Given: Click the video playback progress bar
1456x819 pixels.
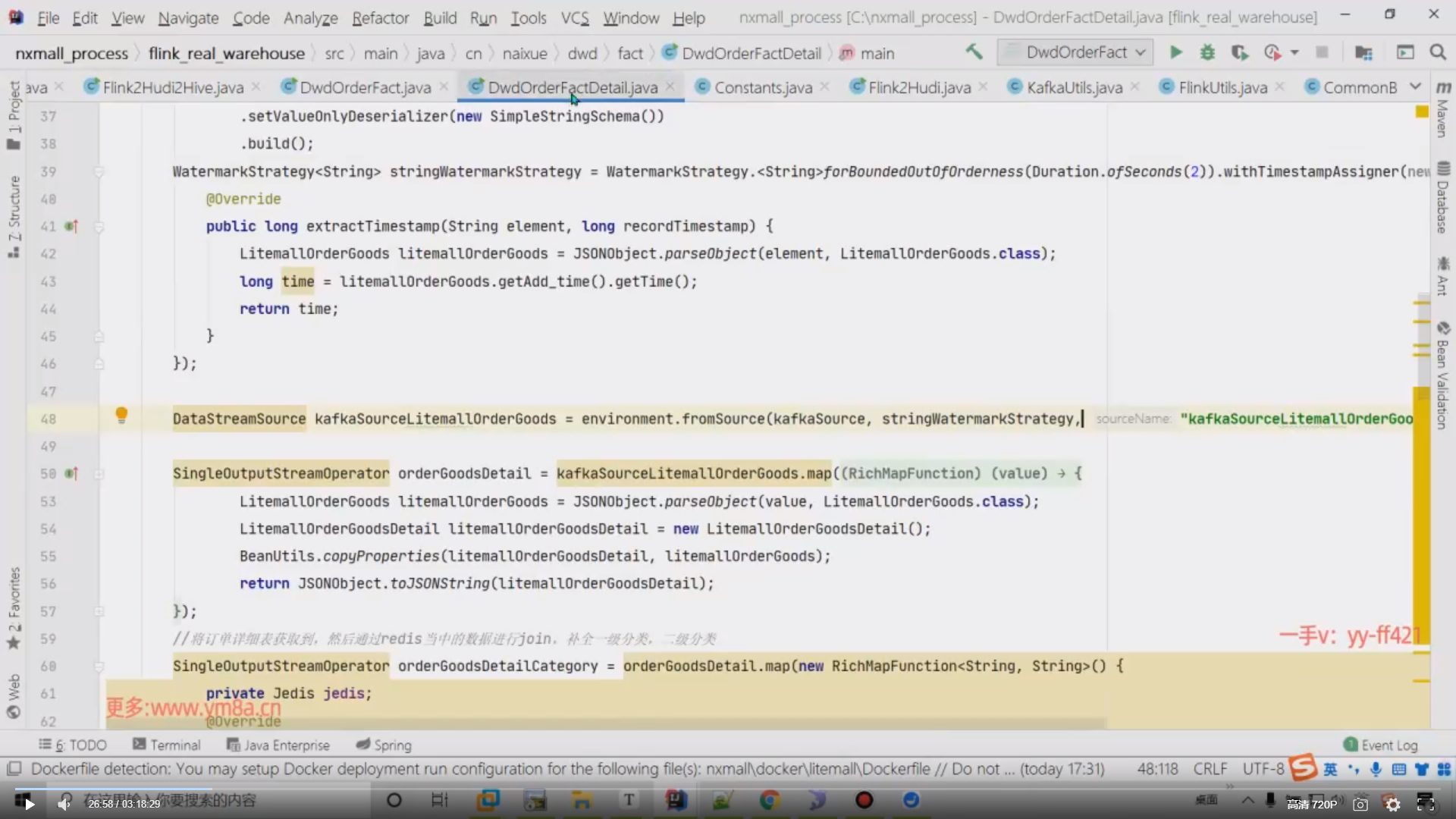Looking at the screenshot, I should coord(728,789).
